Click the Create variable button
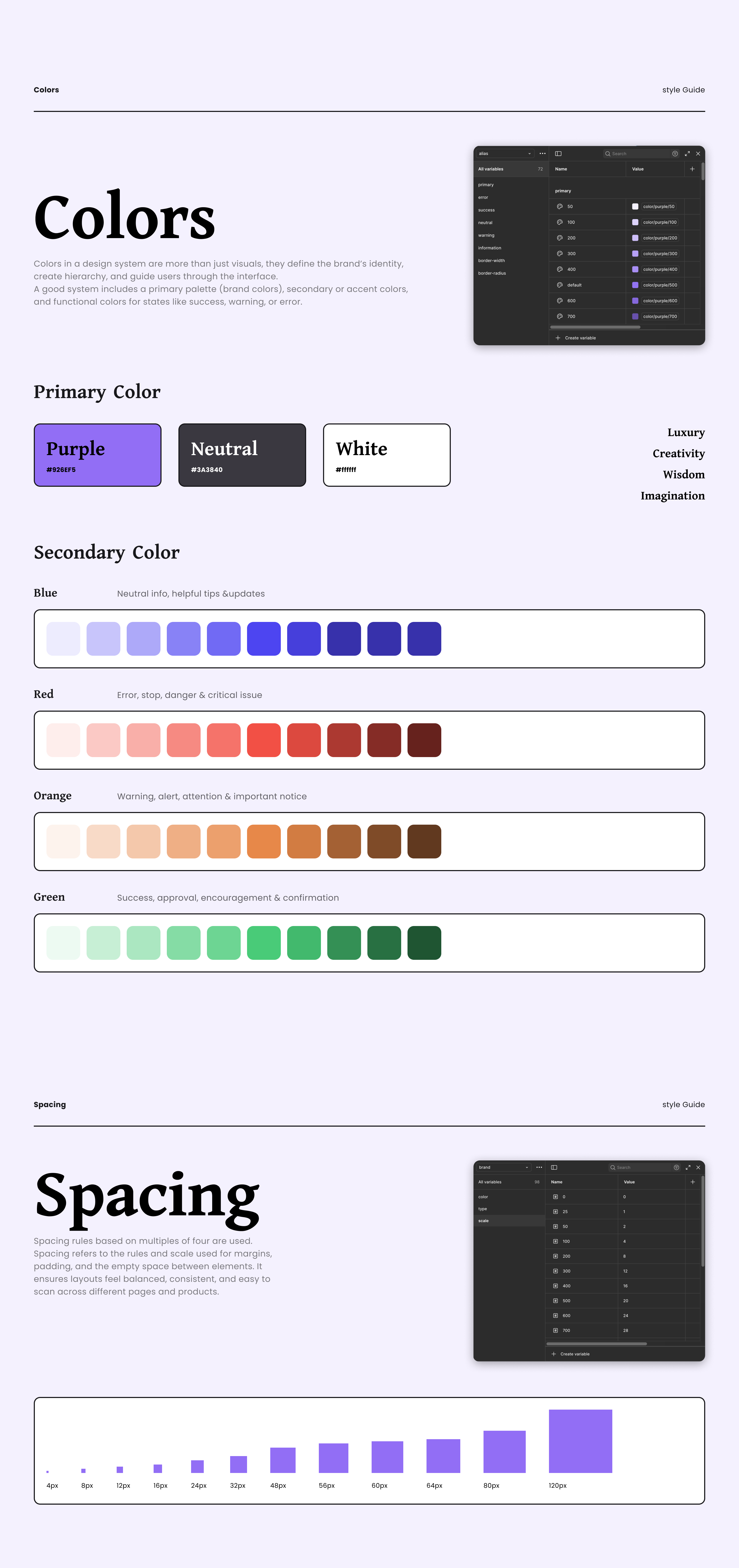 (x=581, y=338)
